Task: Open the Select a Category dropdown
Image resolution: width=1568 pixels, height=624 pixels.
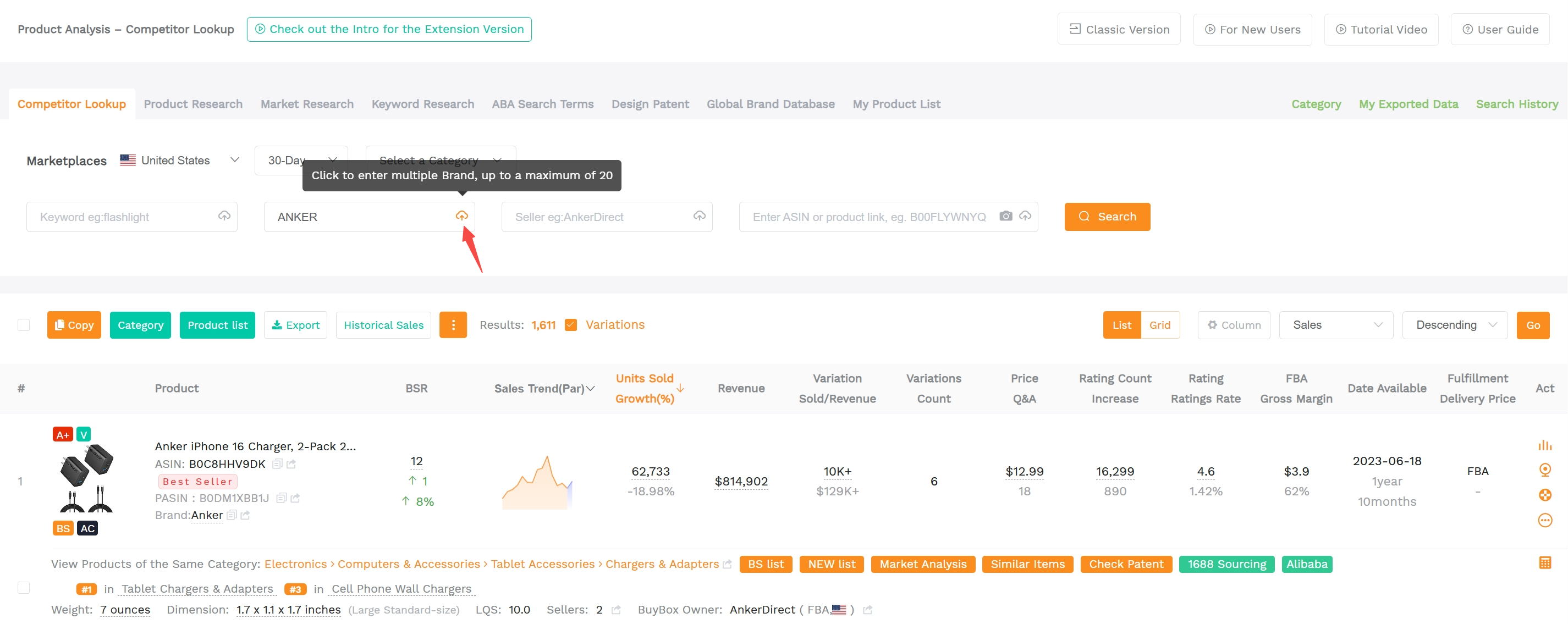Action: pos(441,160)
